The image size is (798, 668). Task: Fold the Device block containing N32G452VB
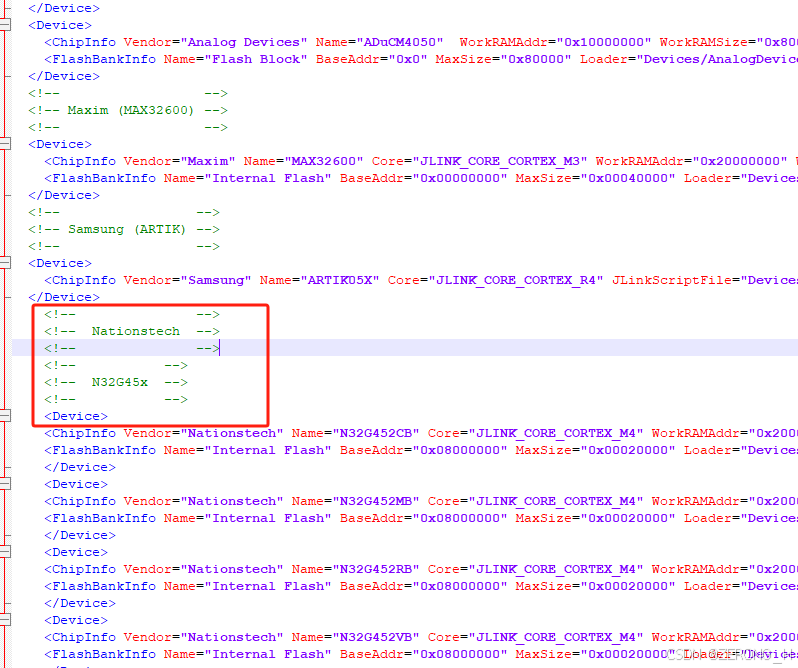5,620
